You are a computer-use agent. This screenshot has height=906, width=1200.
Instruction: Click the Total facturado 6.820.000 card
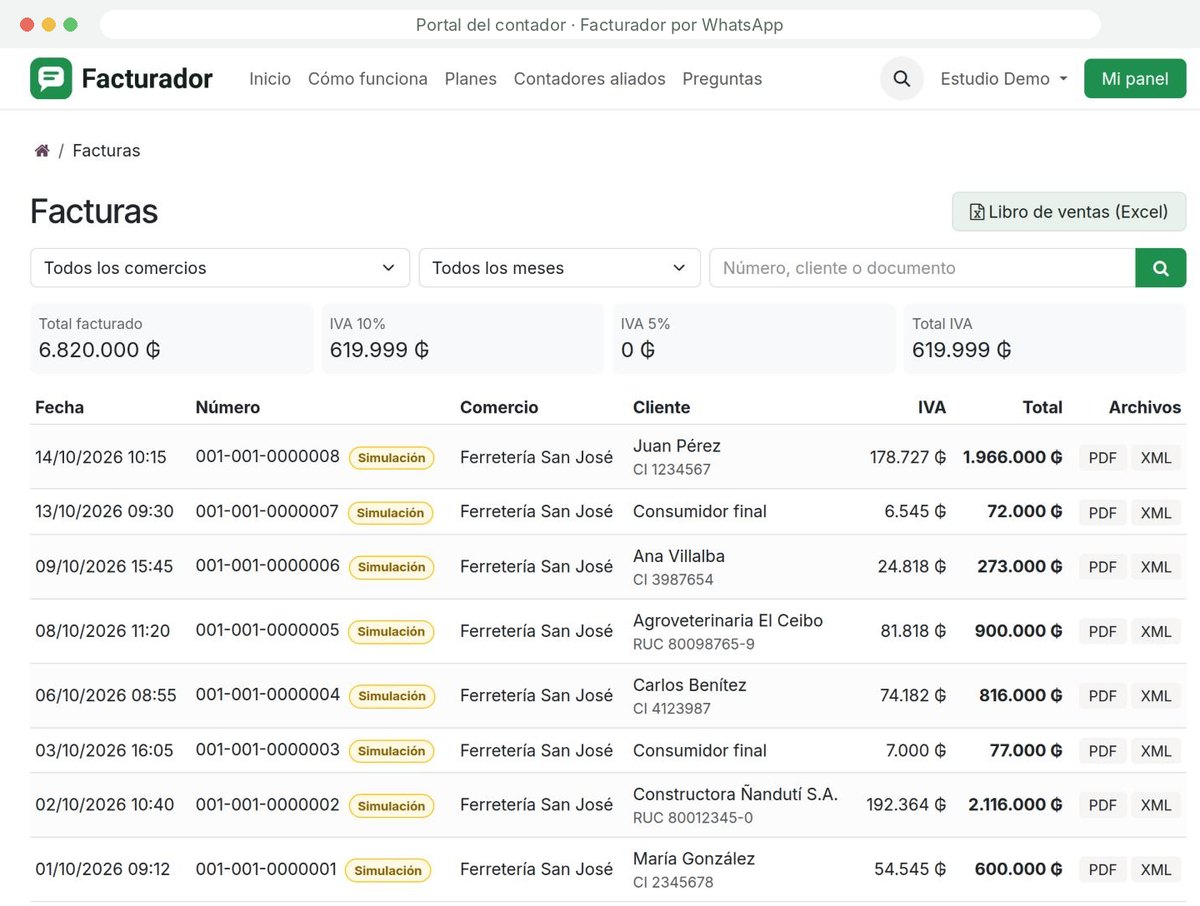172,339
